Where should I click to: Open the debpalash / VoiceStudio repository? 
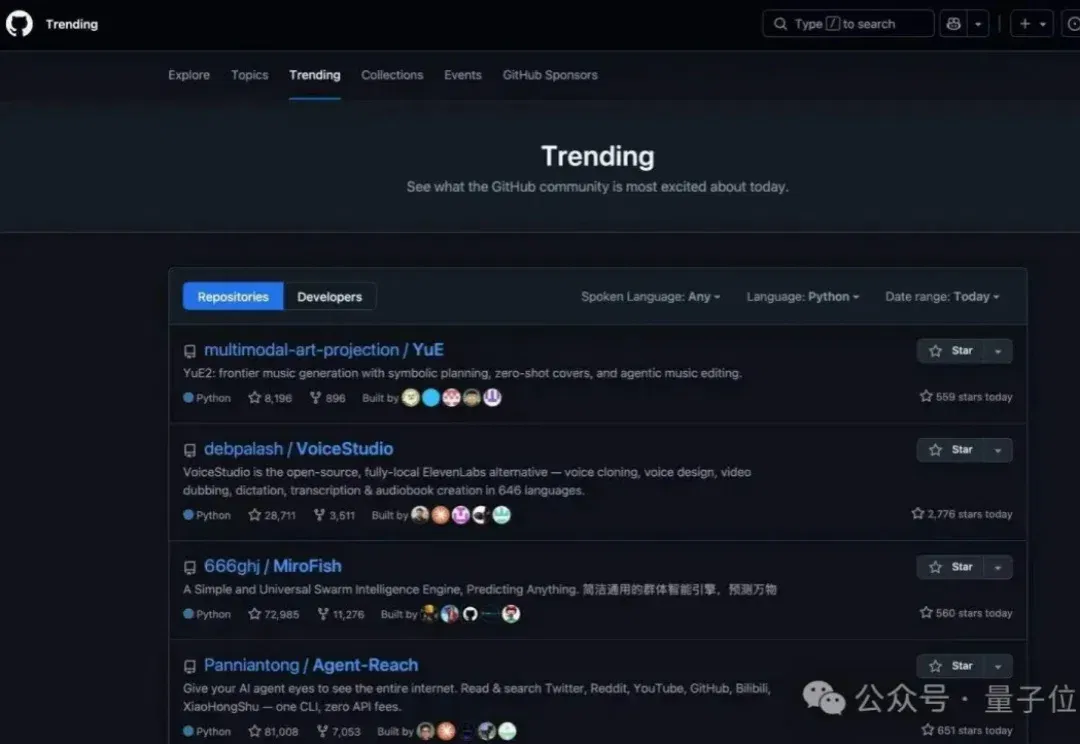click(x=298, y=449)
